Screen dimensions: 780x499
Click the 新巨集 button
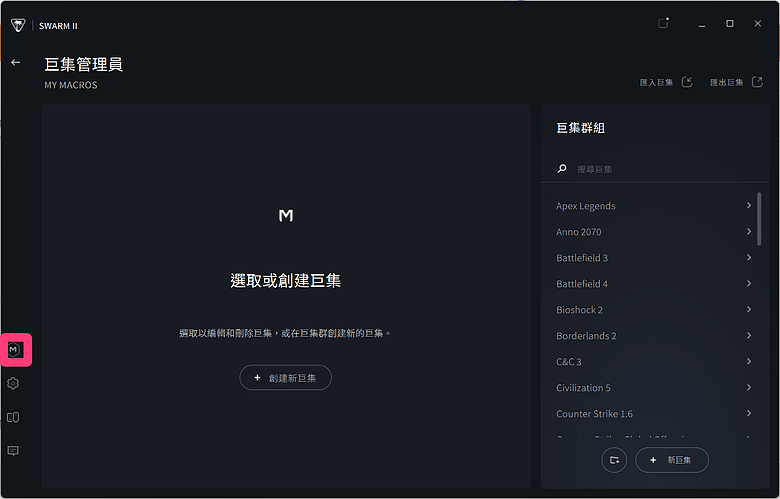[672, 460]
